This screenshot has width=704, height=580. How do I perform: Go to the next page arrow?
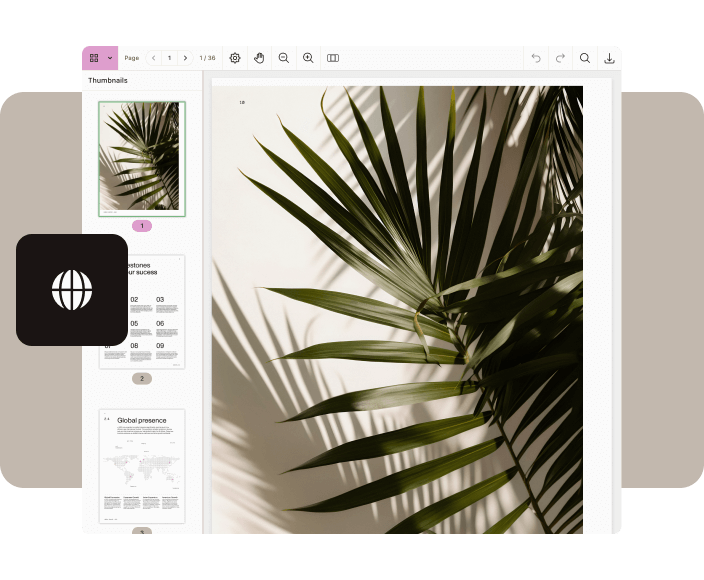(x=185, y=58)
